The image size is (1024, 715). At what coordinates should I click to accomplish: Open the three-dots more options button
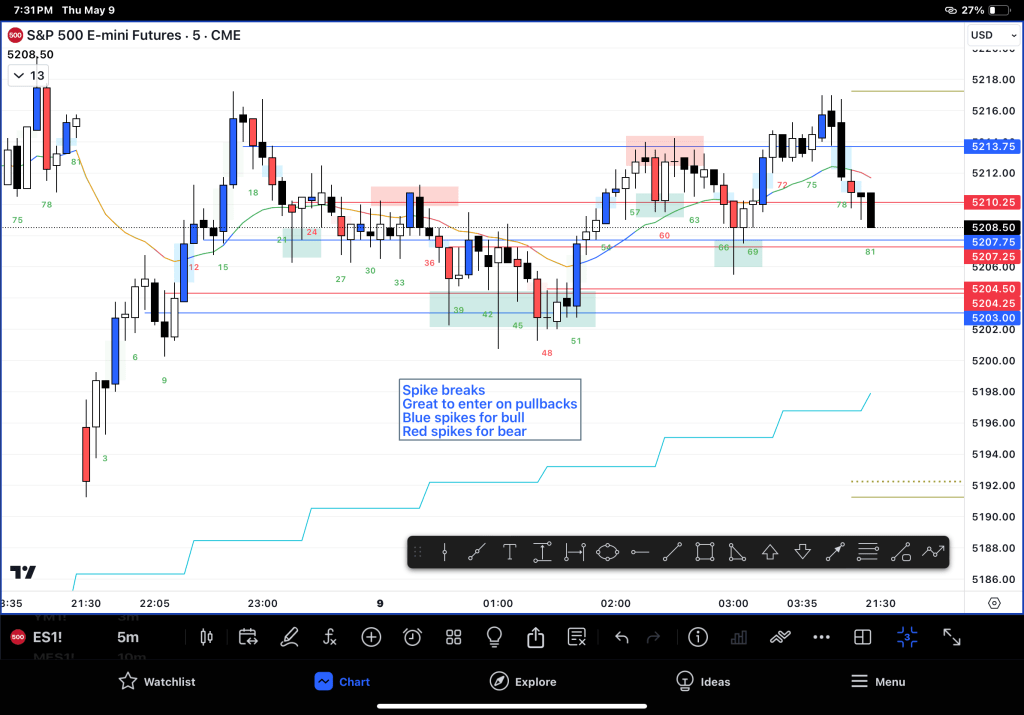click(x=822, y=637)
